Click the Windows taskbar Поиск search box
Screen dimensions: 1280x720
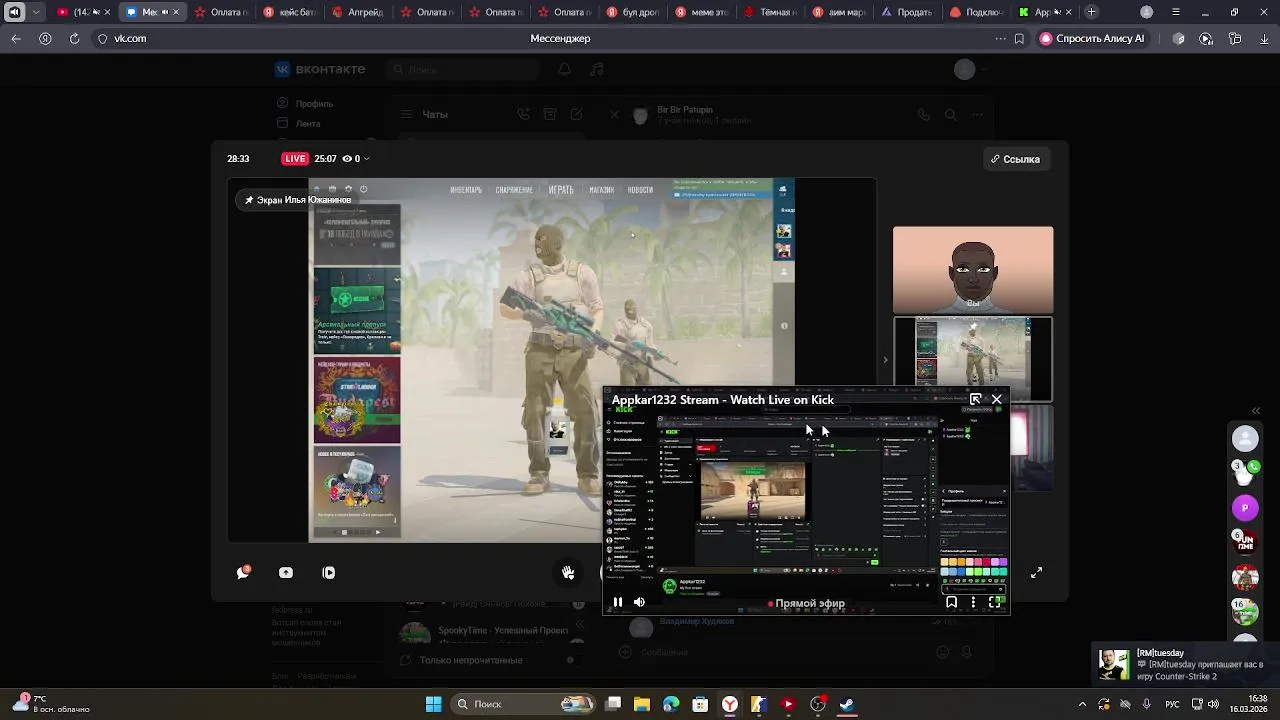[523, 704]
